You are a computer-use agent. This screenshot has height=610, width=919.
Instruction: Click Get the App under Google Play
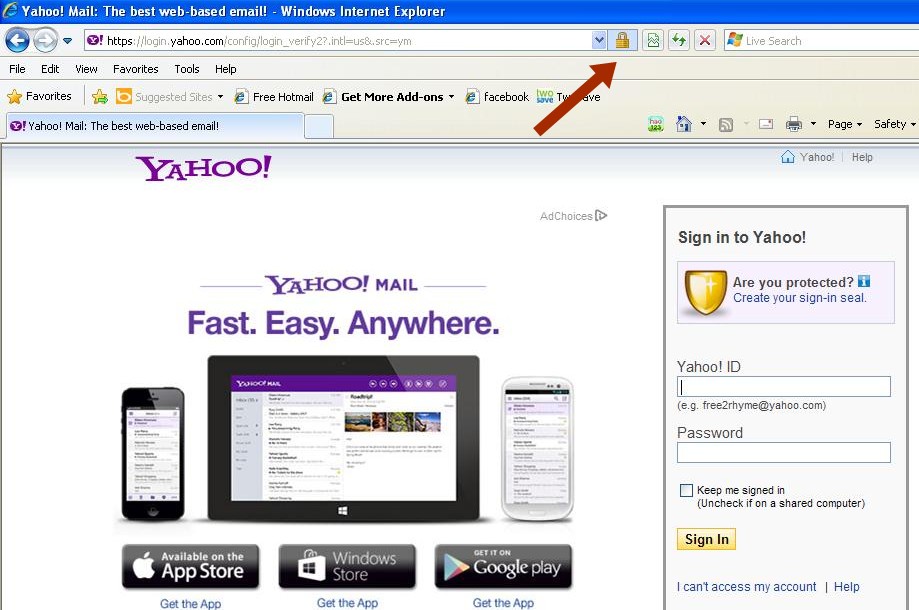click(x=503, y=603)
